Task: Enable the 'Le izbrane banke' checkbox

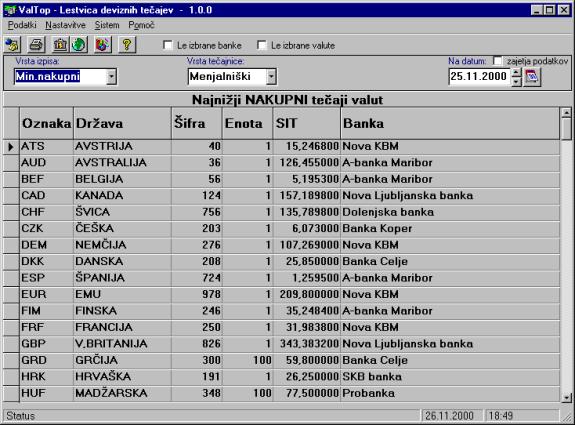Action: 168,45
